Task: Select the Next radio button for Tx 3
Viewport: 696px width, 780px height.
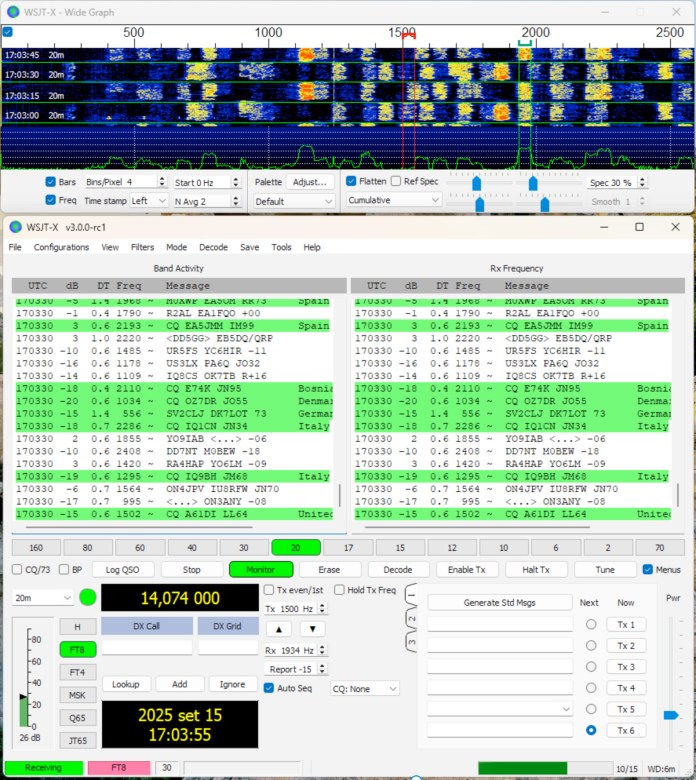Action: point(591,667)
